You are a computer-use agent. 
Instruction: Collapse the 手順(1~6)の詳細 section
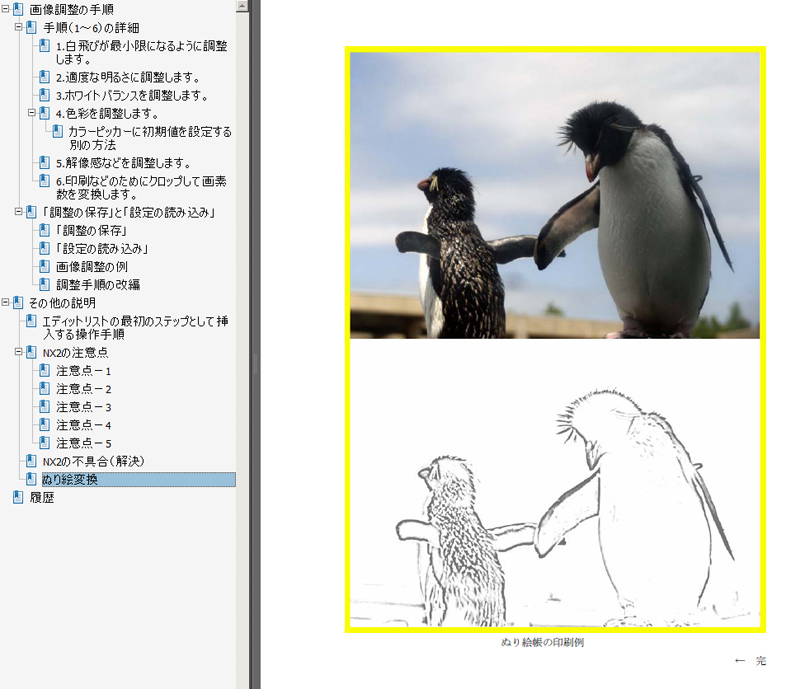click(19, 27)
